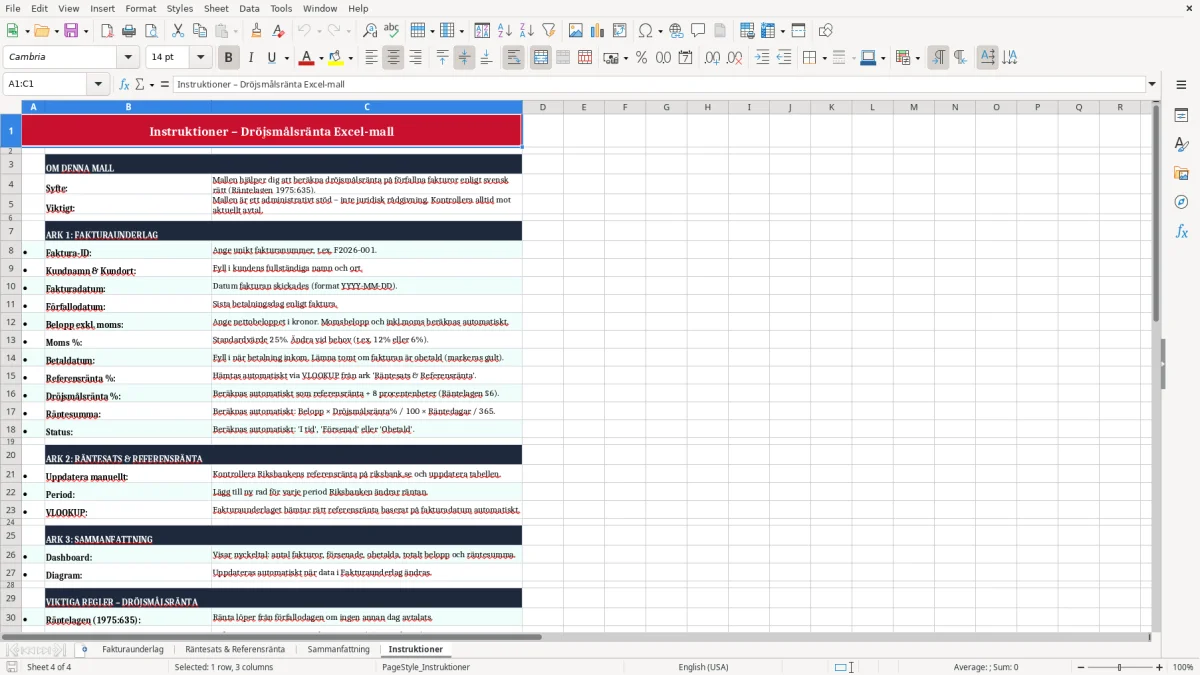Switch to the Fakturaunderlag sheet tab
Viewport: 1200px width, 675px height.
[133, 649]
